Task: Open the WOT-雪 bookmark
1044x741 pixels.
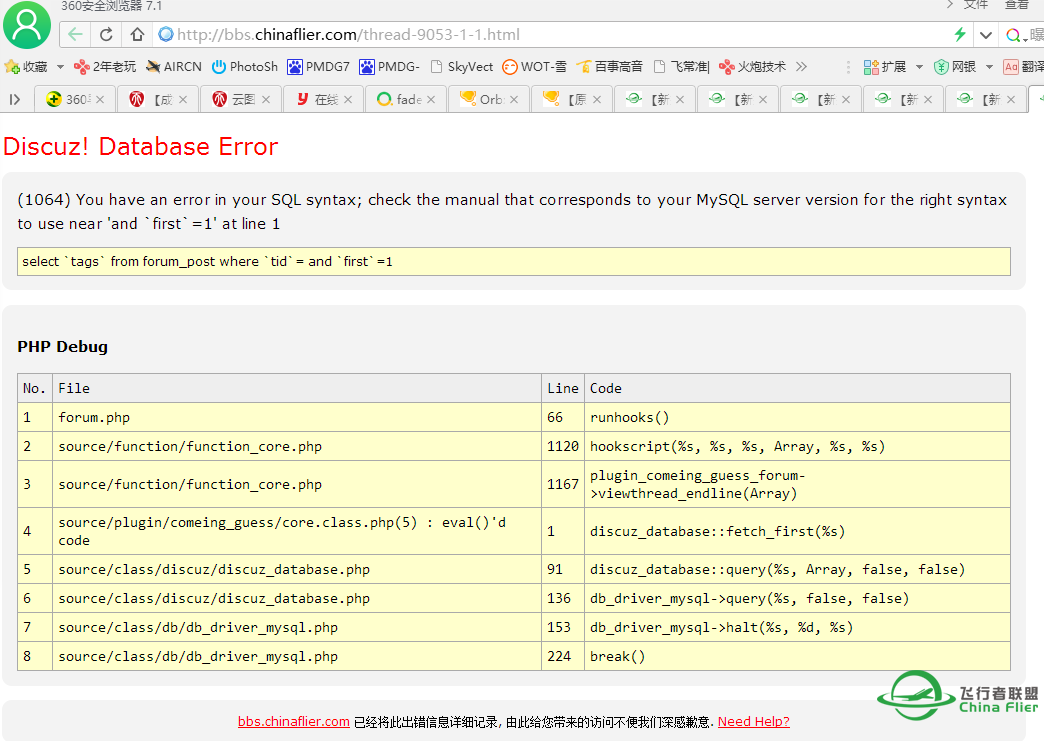Action: 535,67
